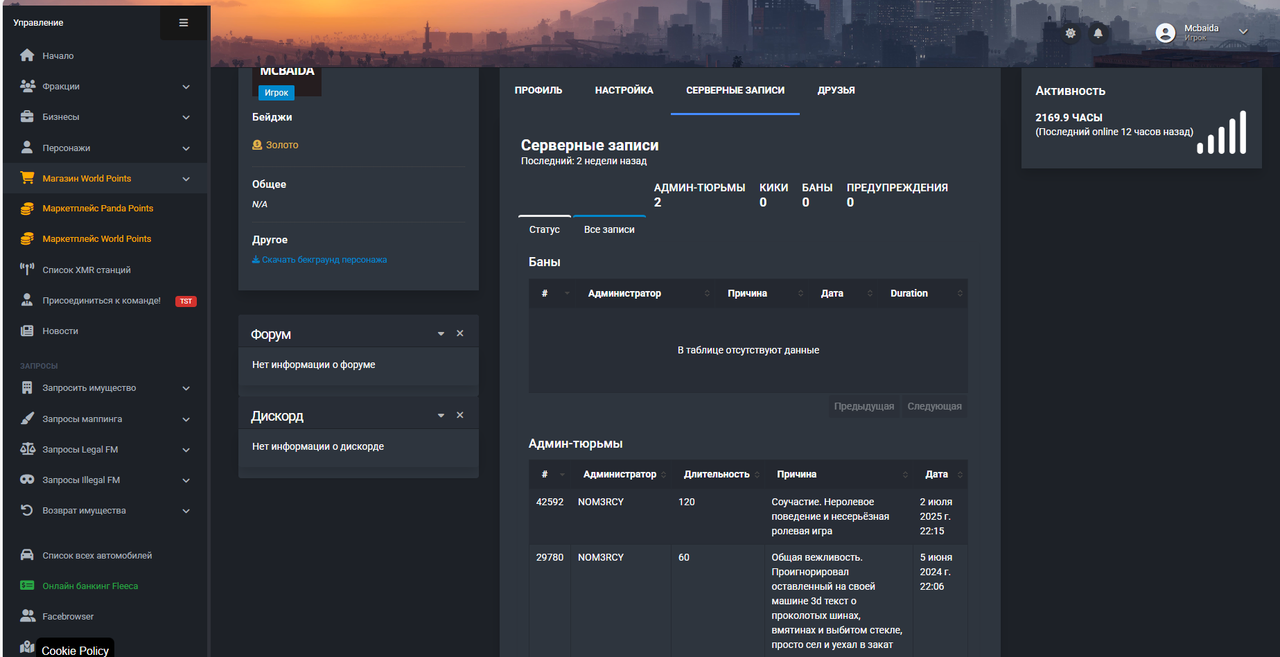
Task: Click the Игрок role badge
Action: 277,92
